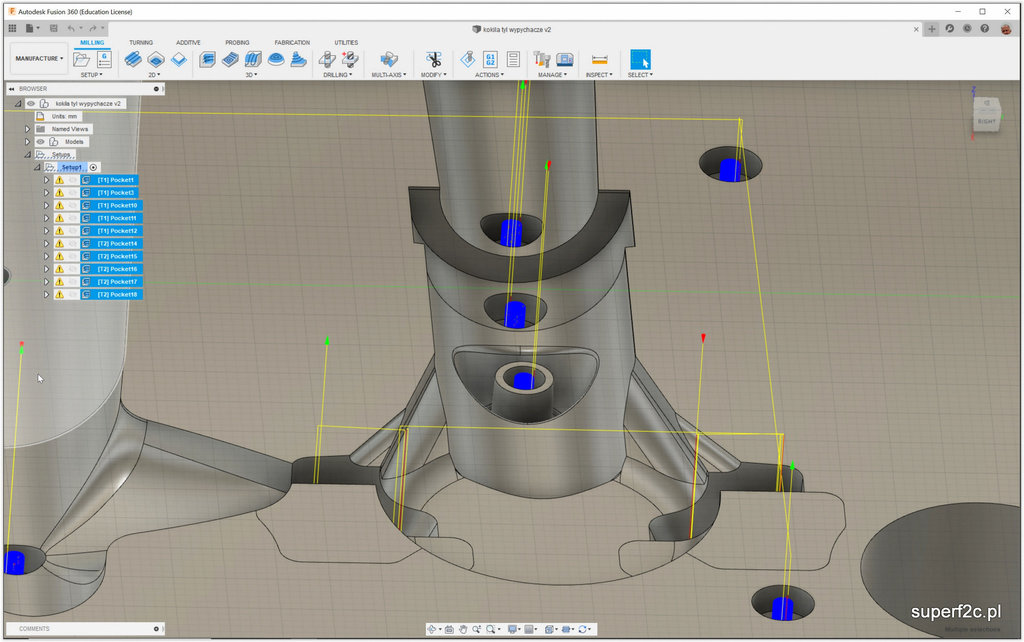Click the New Setup folder icon
Viewport: 1024px width, 642px height.
point(81,60)
